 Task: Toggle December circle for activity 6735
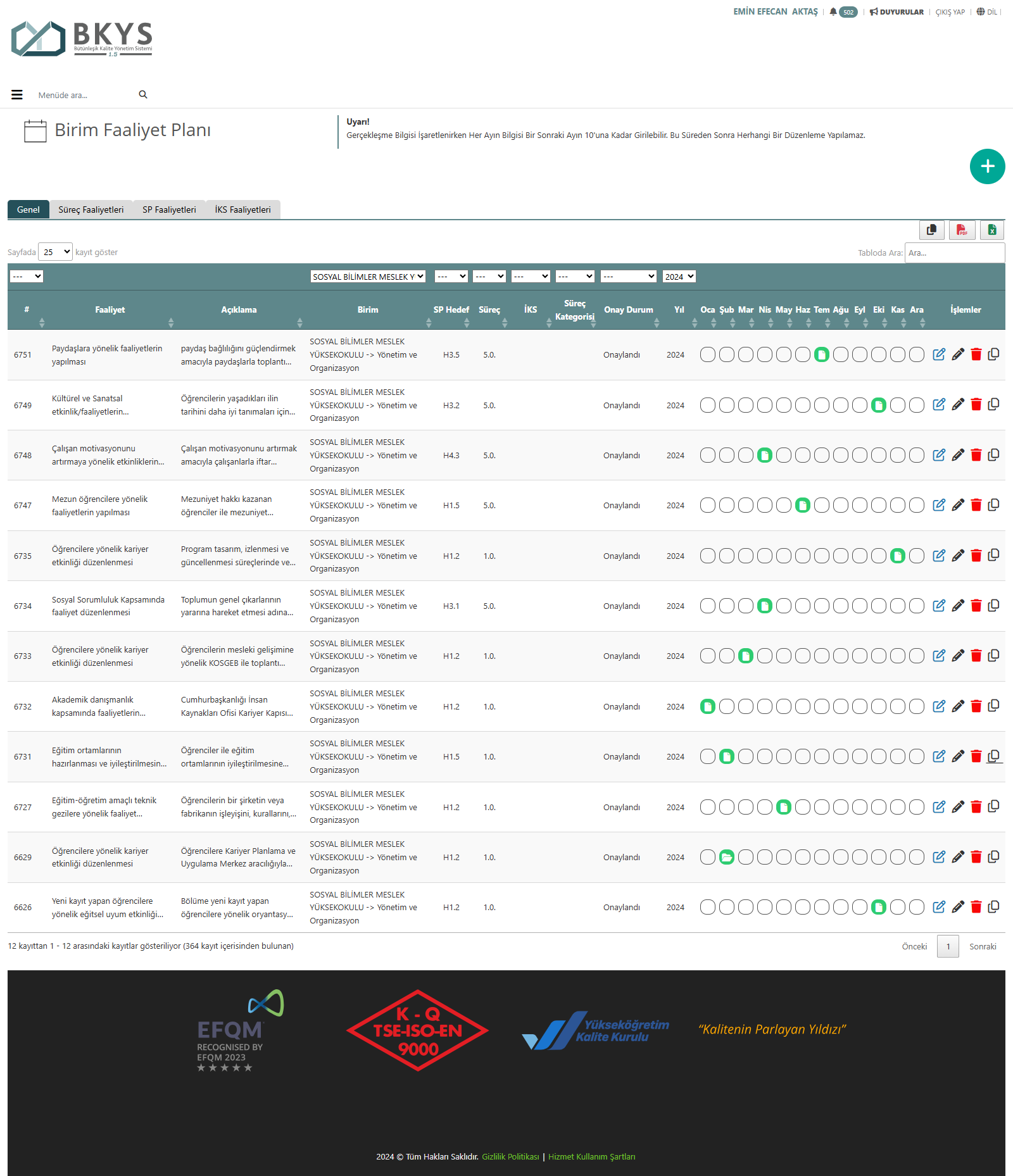coord(917,556)
